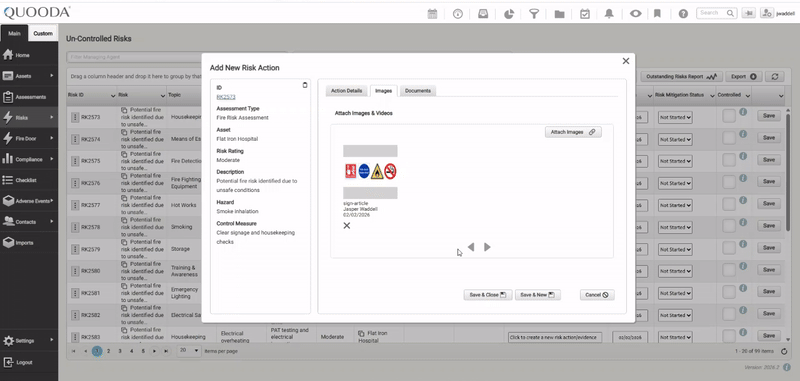
Task: Open Not Started dropdown for RK2575
Action: pyautogui.click(x=675, y=161)
